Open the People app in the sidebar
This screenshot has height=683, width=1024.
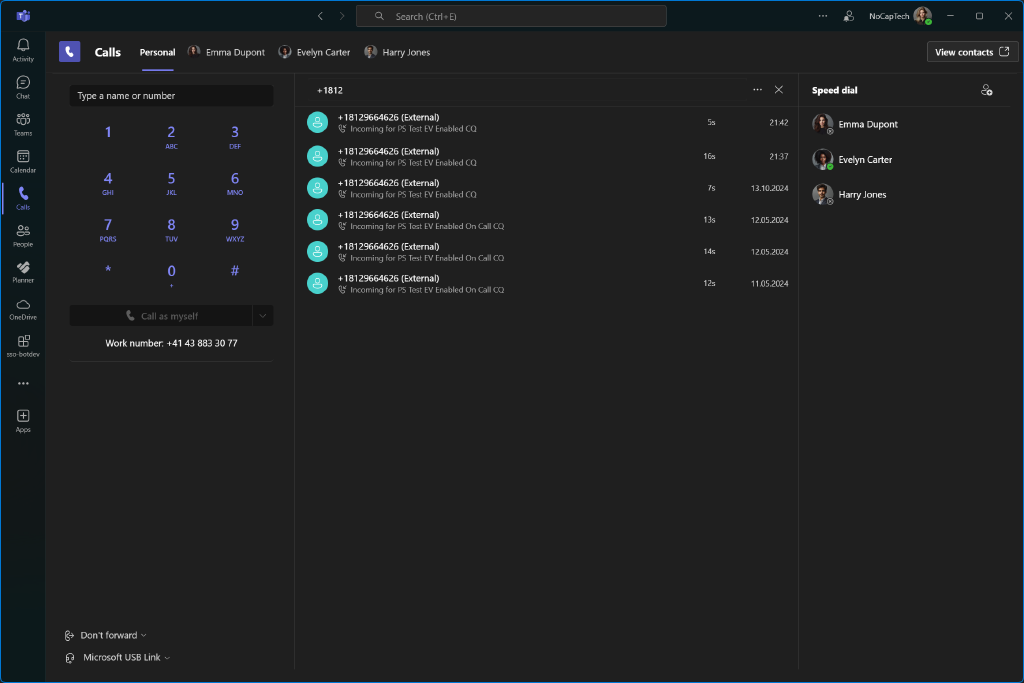(x=22, y=235)
